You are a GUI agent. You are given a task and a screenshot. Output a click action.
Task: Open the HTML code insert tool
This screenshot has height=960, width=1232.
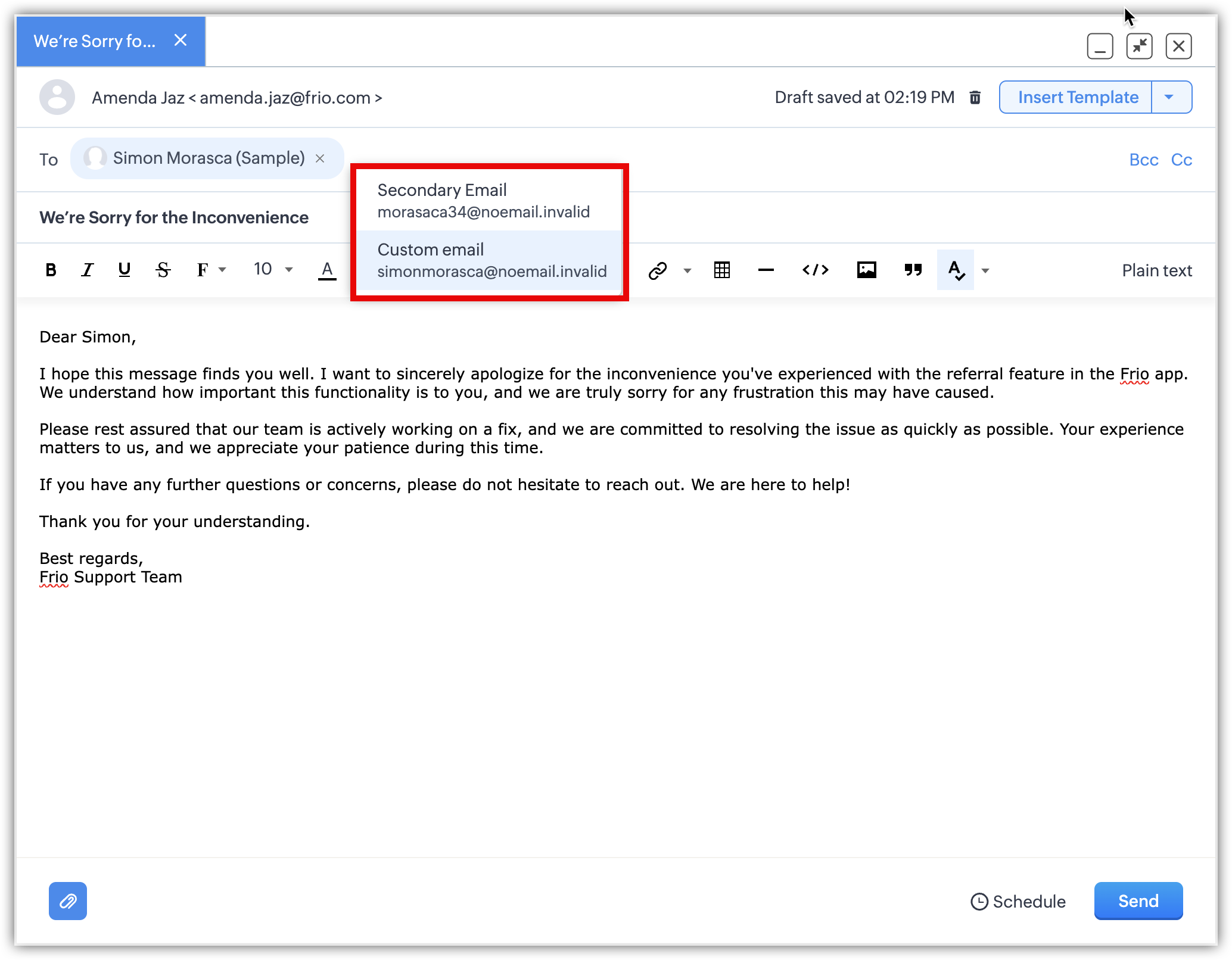click(x=815, y=270)
